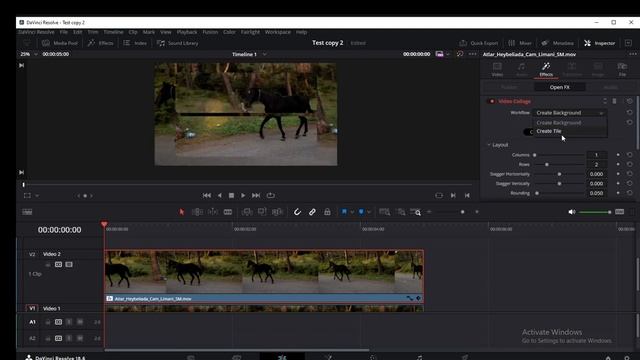Click the Atlar_Heybeliada clip on Video 2
The height and width of the screenshot is (360, 640).
pos(264,276)
